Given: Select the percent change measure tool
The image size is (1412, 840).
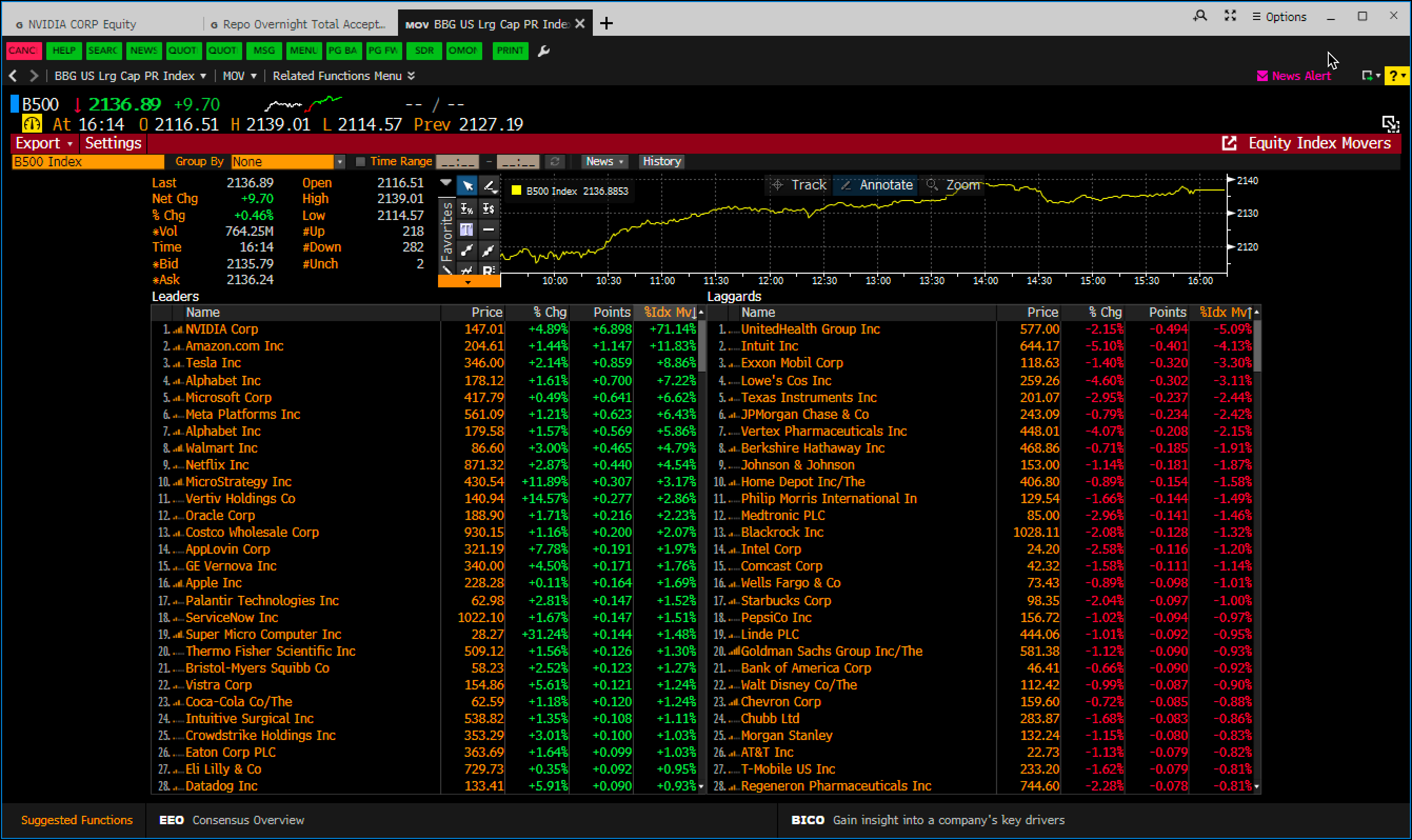Looking at the screenshot, I should pos(467,208).
